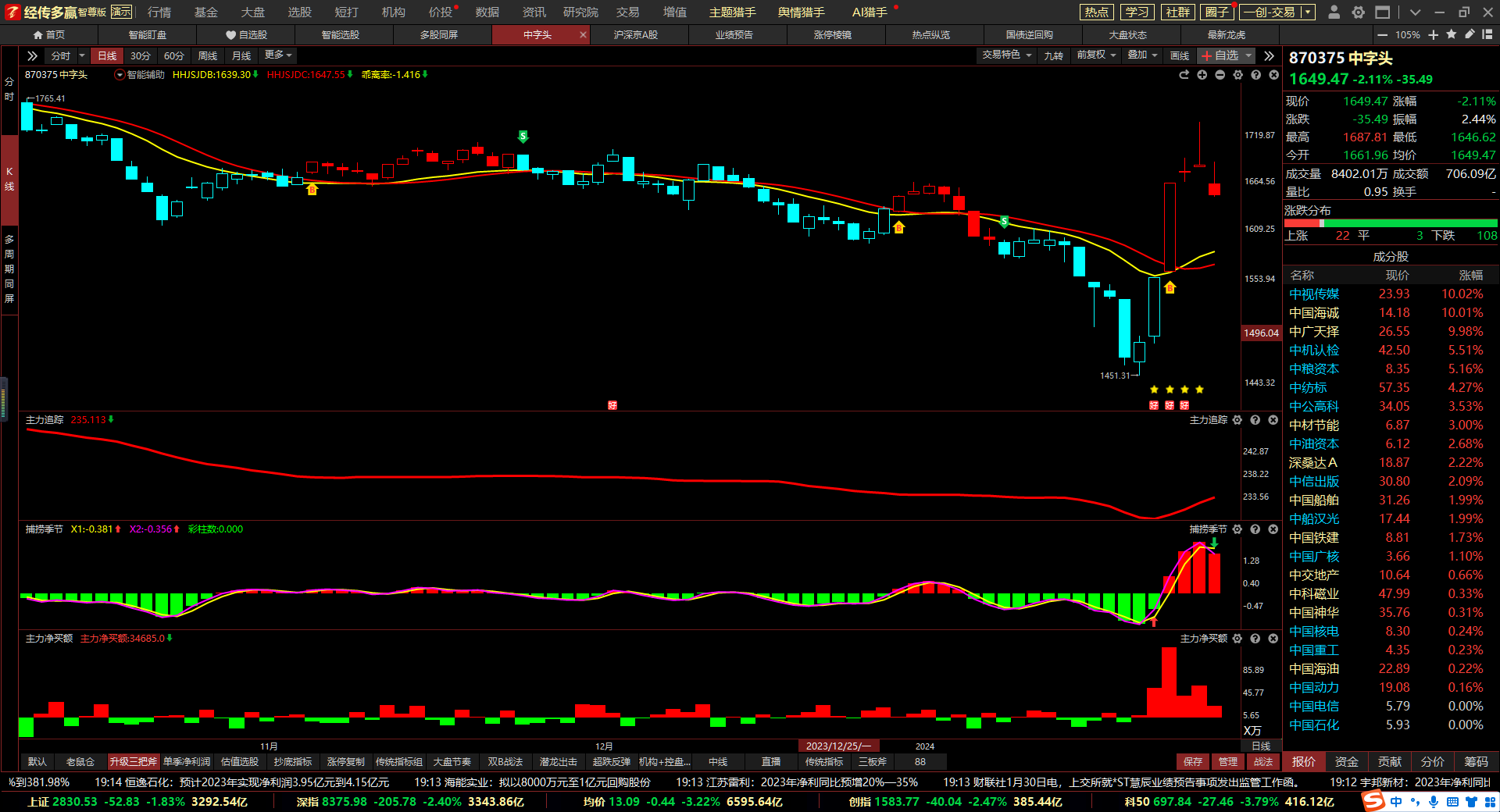Open main K-line chart settings gear

tap(1237, 75)
